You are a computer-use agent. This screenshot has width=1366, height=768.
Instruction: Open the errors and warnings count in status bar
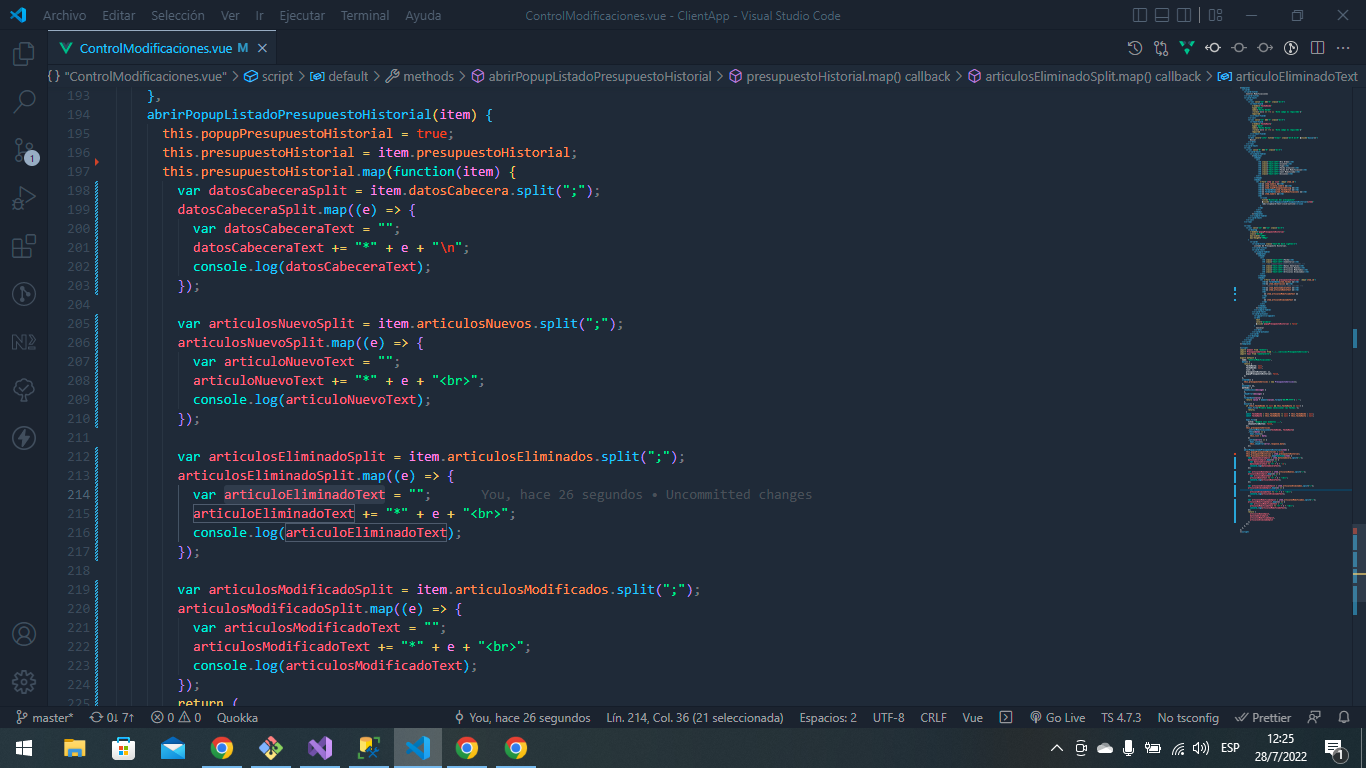[x=176, y=717]
